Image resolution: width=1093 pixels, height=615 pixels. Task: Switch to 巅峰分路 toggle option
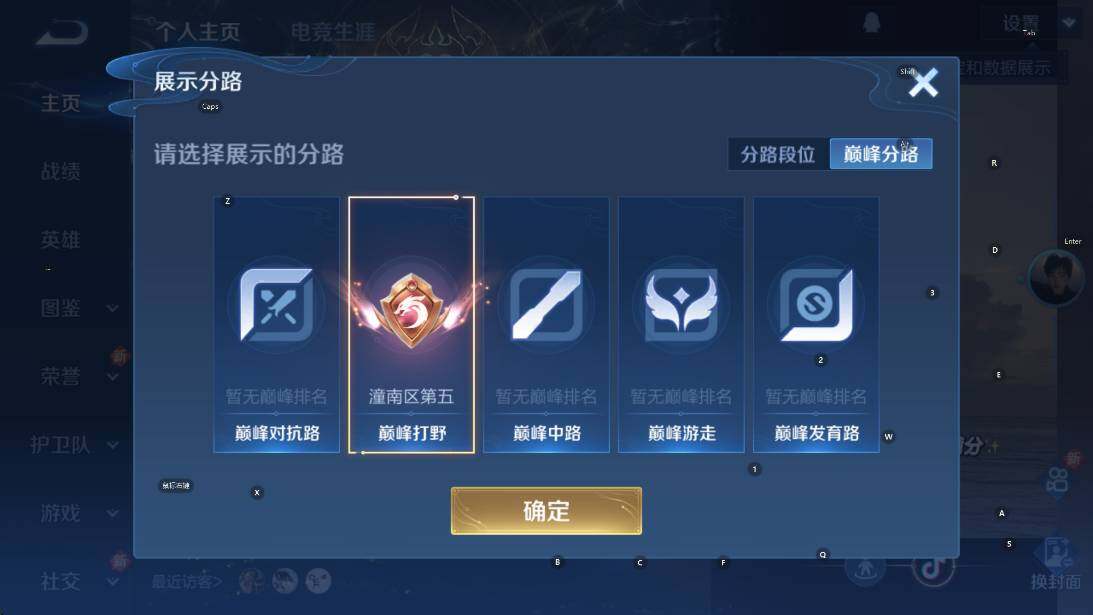[880, 154]
